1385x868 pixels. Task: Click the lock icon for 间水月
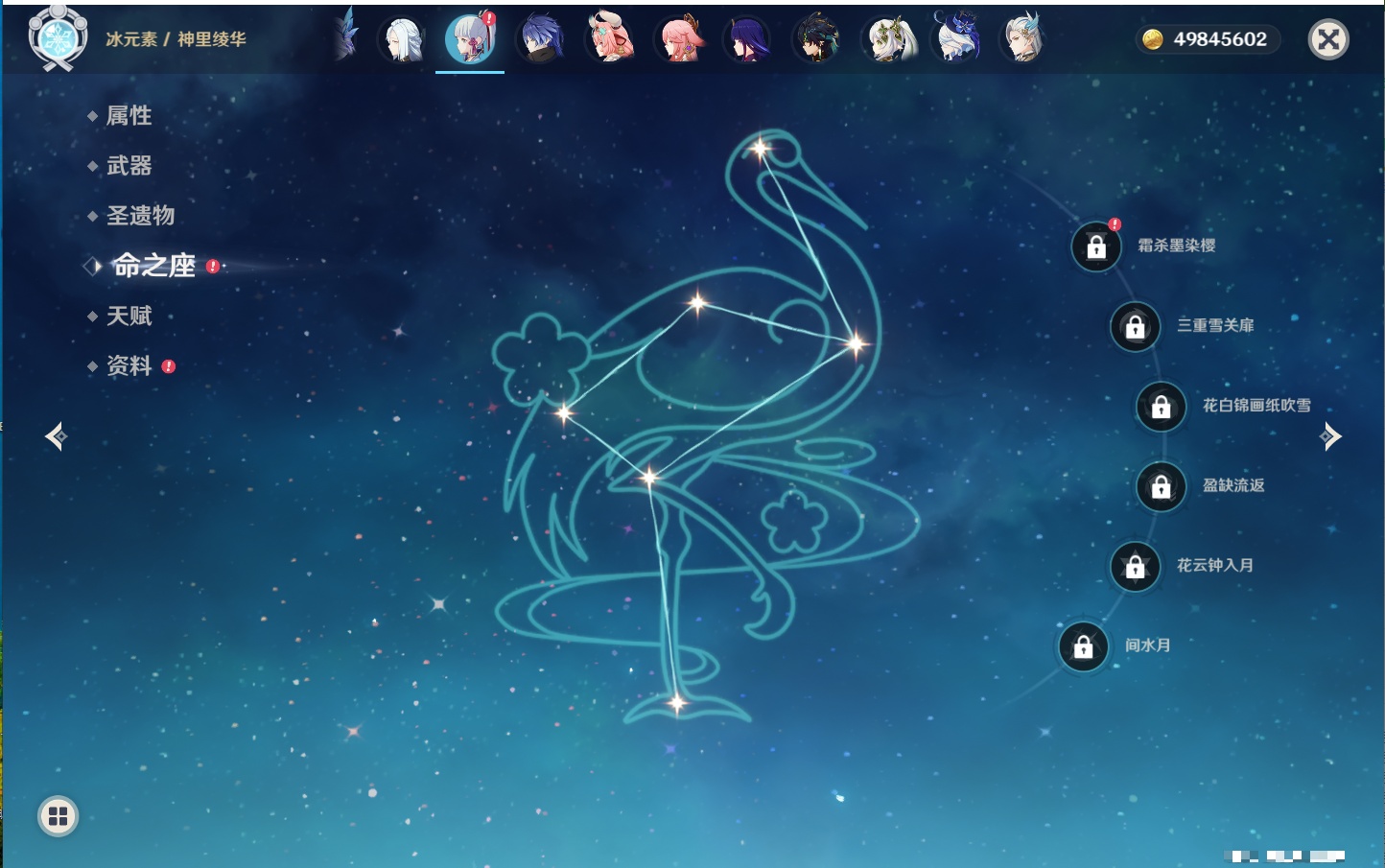(1084, 646)
